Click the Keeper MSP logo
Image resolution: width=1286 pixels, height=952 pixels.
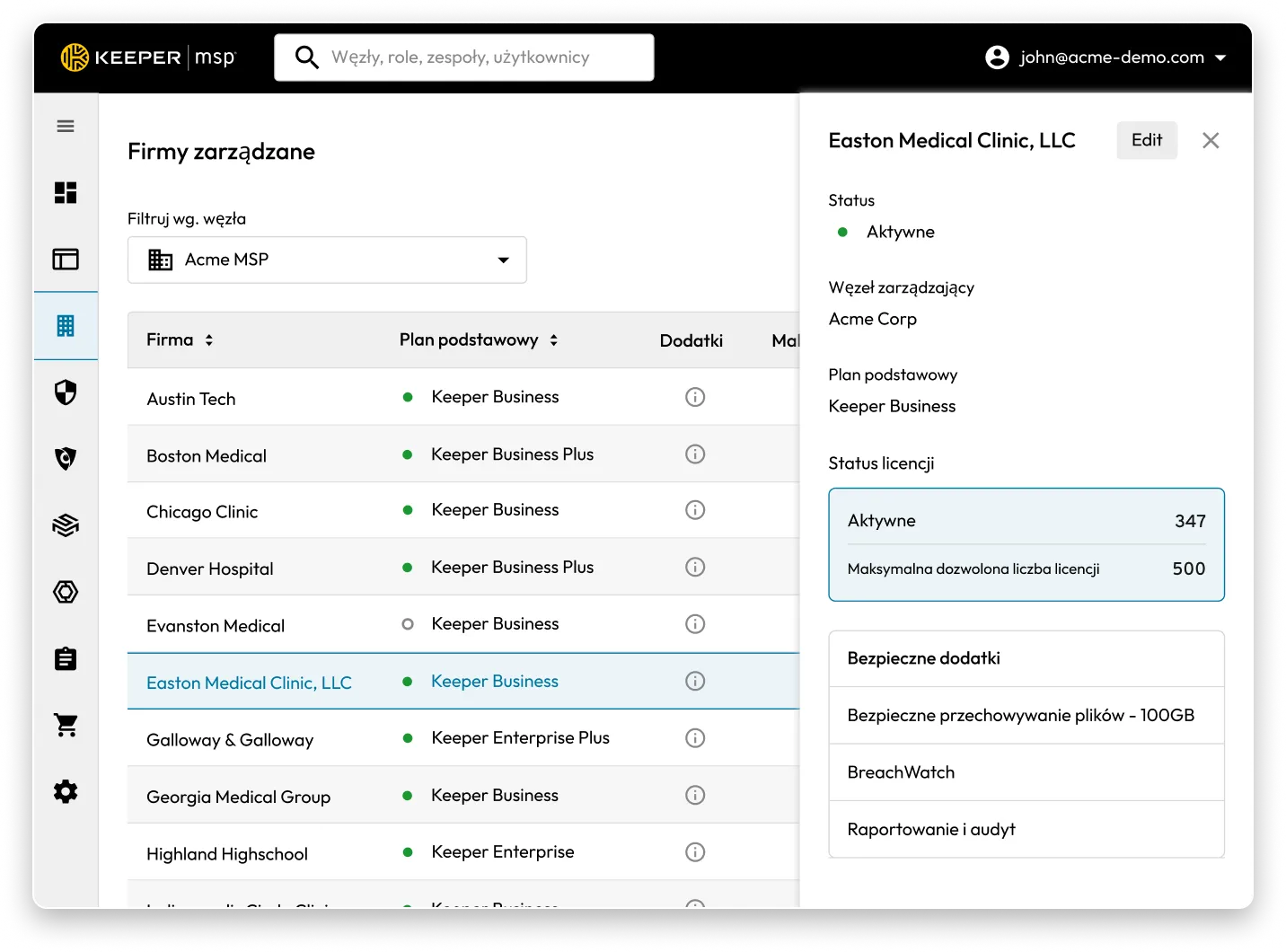tap(148, 57)
